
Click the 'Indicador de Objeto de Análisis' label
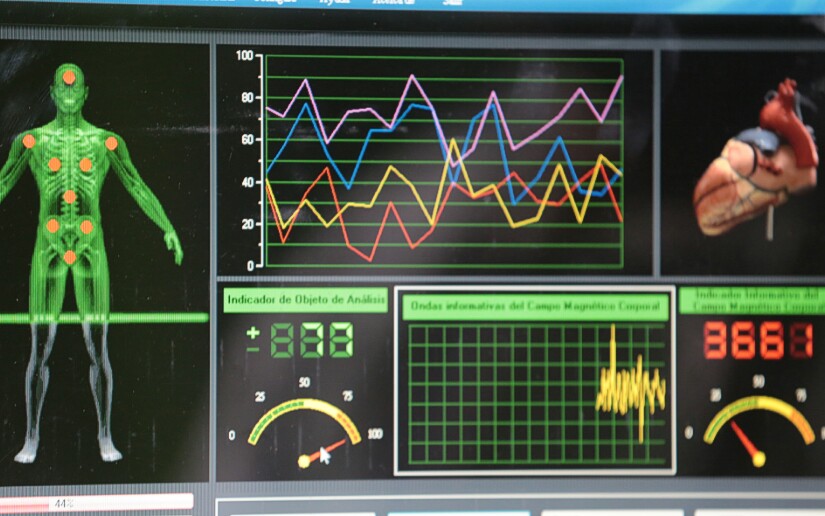pos(306,300)
